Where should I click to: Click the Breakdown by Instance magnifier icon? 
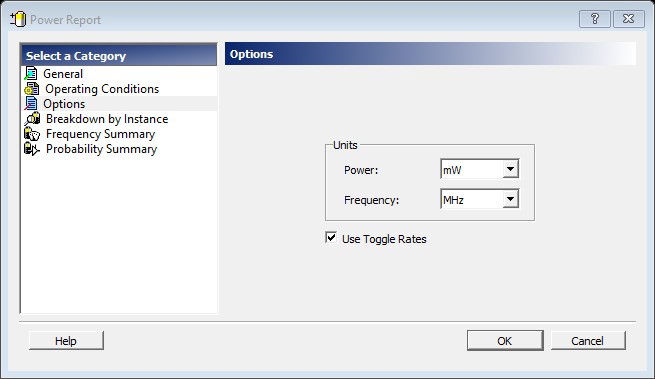pyautogui.click(x=32, y=119)
